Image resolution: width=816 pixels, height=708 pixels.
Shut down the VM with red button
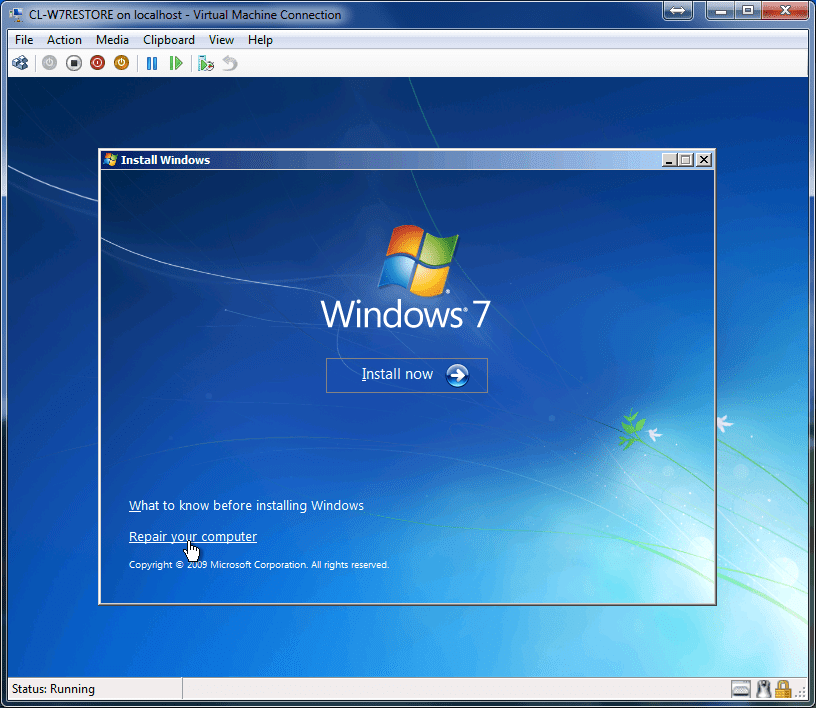click(97, 64)
